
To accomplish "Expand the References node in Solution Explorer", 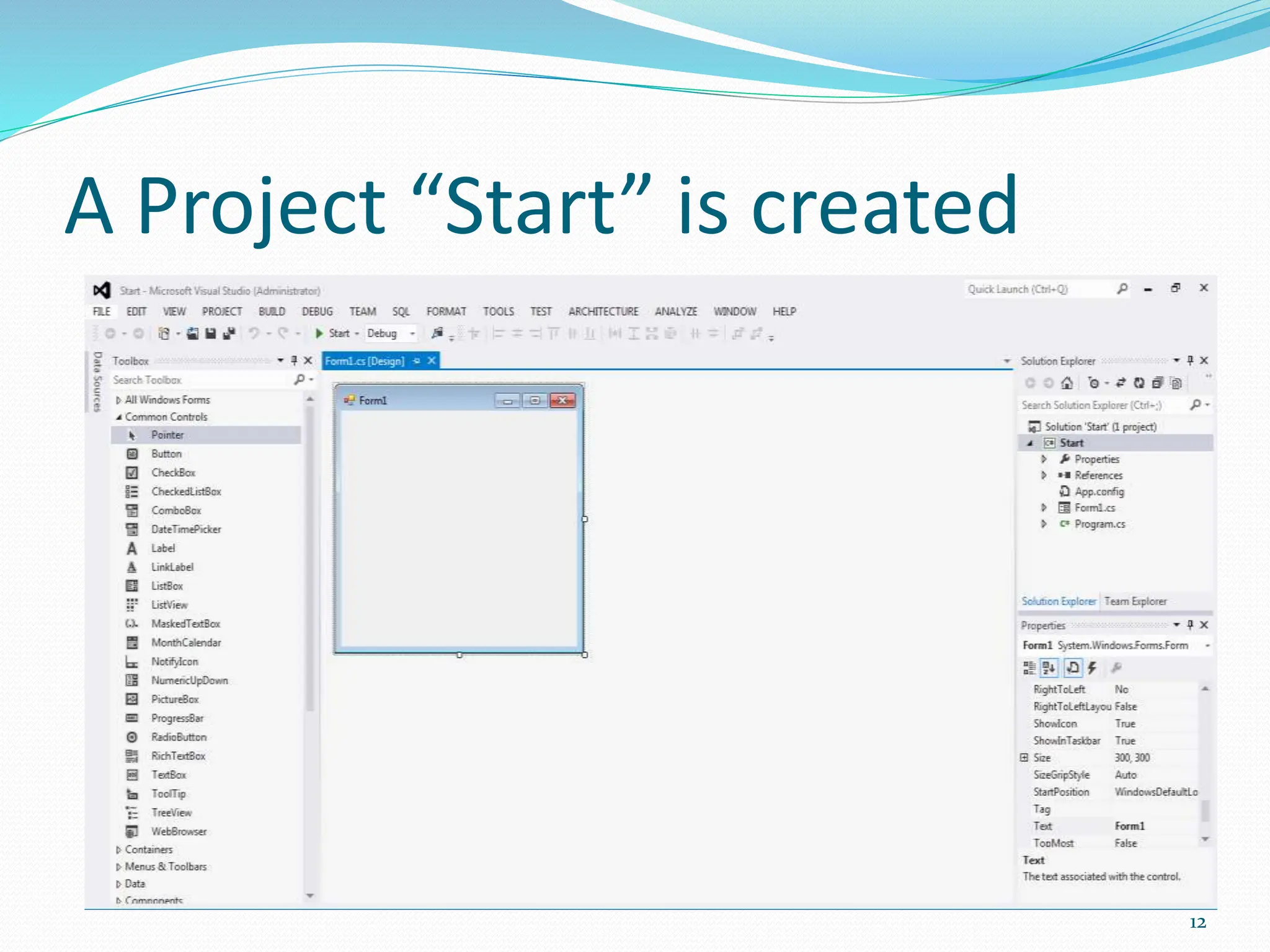I will [1044, 475].
